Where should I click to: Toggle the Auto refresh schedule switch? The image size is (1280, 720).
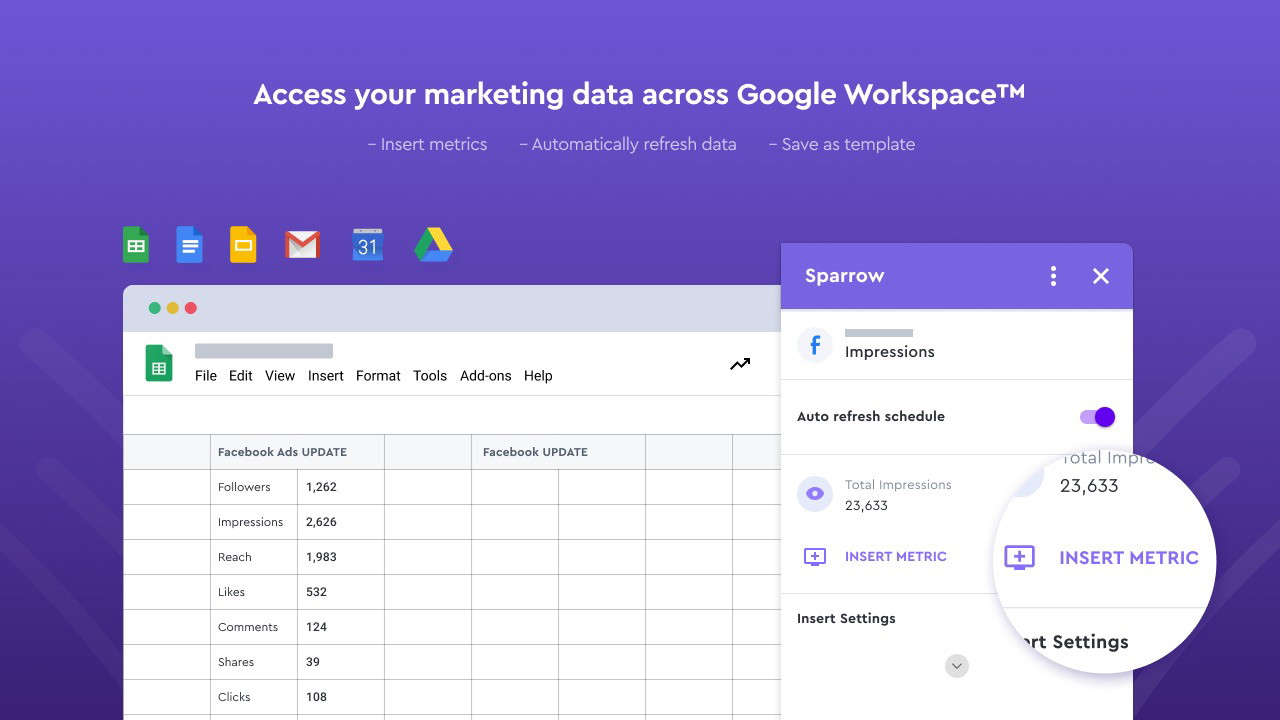(x=1097, y=417)
